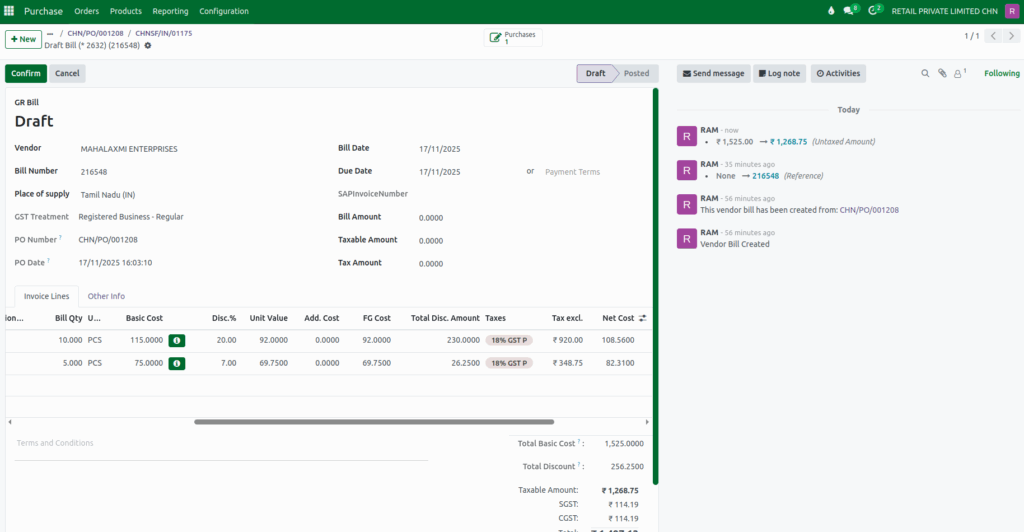Screen dimensions: 1024x532
Task: Click the 18% GST P tag on first line
Action: 509,341
